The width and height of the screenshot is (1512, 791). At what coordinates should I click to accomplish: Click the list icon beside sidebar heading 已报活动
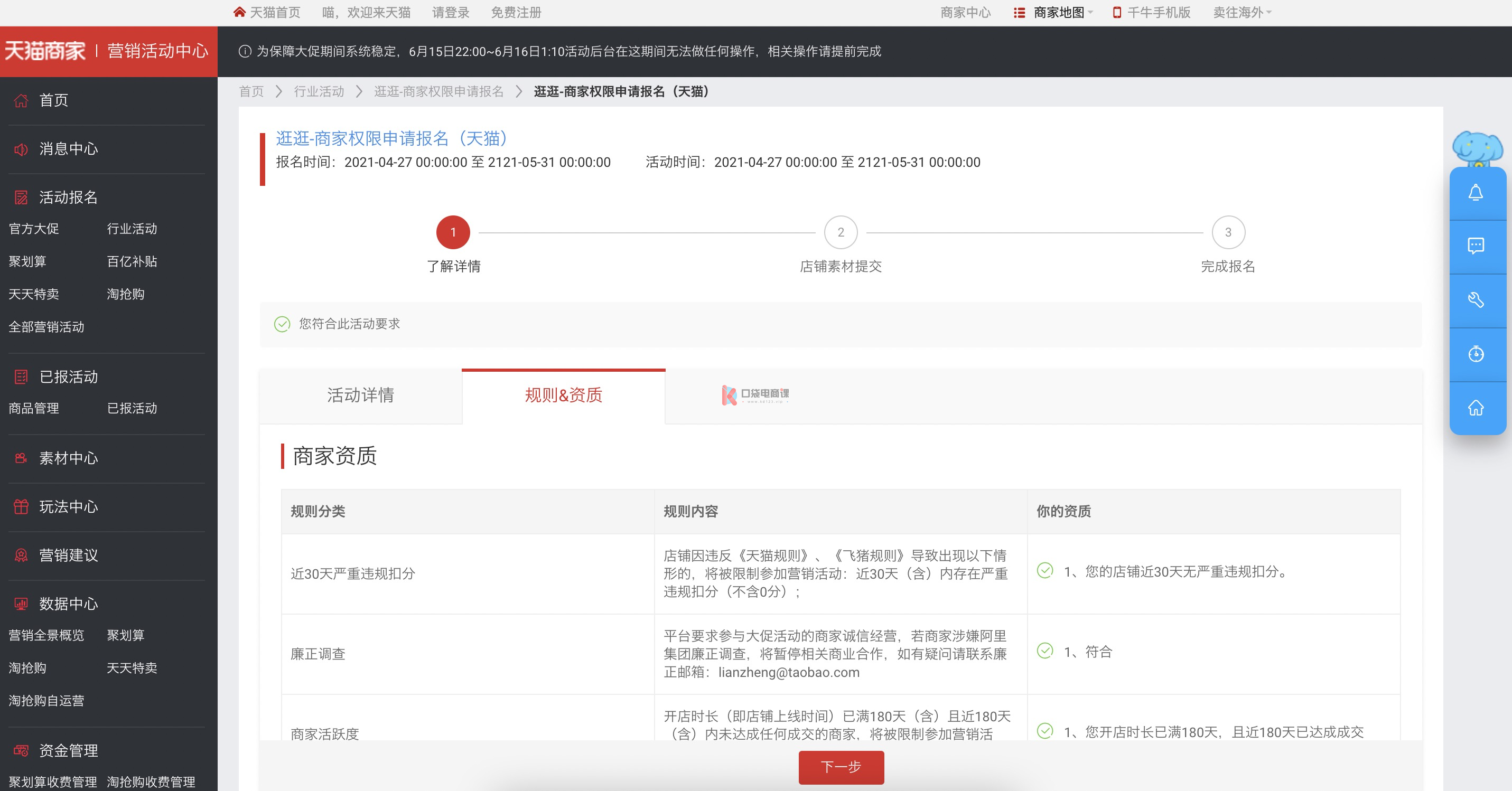tap(21, 376)
